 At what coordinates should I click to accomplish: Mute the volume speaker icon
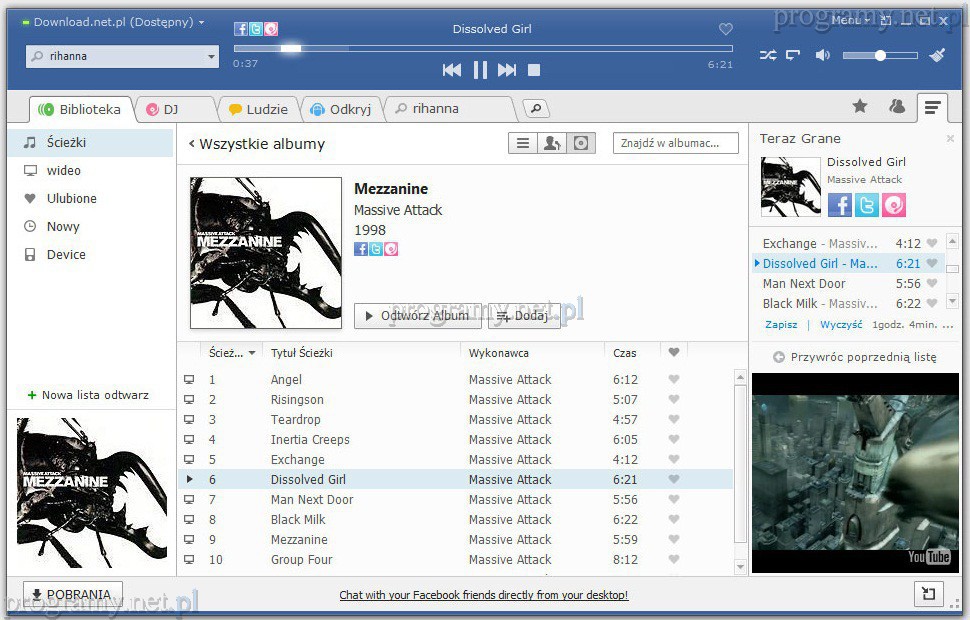tap(822, 56)
